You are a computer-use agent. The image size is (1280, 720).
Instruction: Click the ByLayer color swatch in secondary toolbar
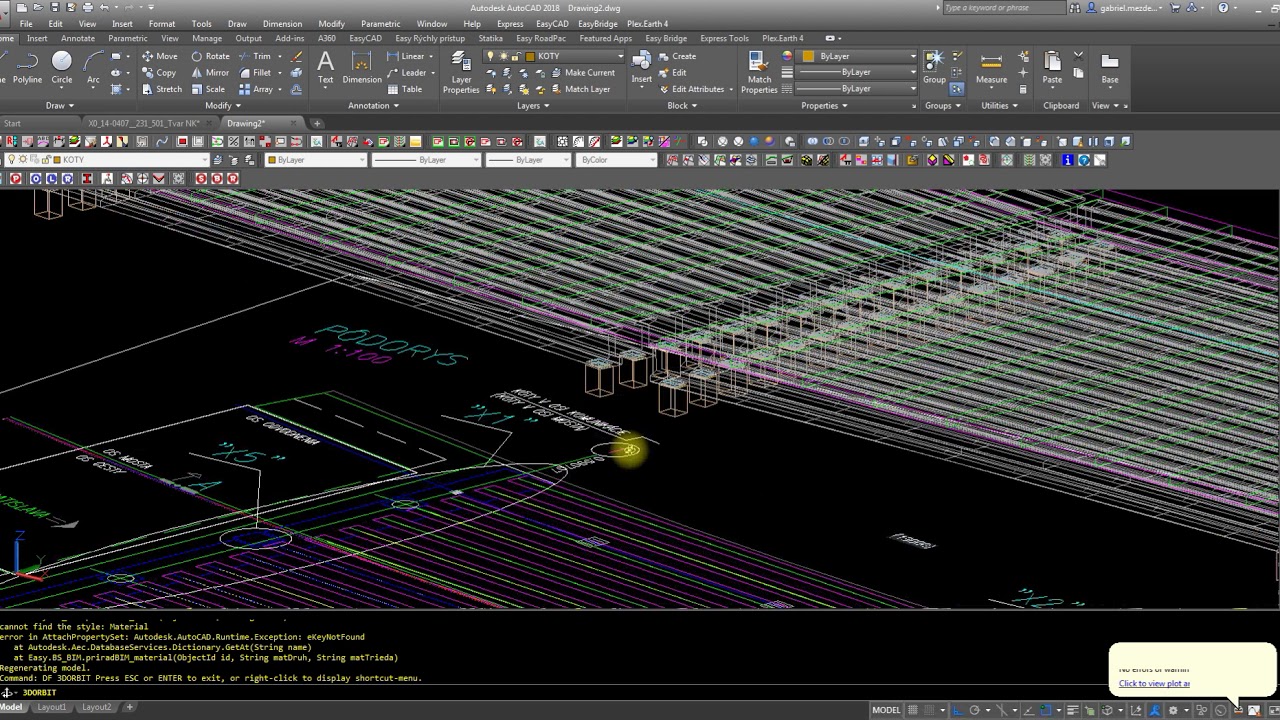tap(271, 160)
